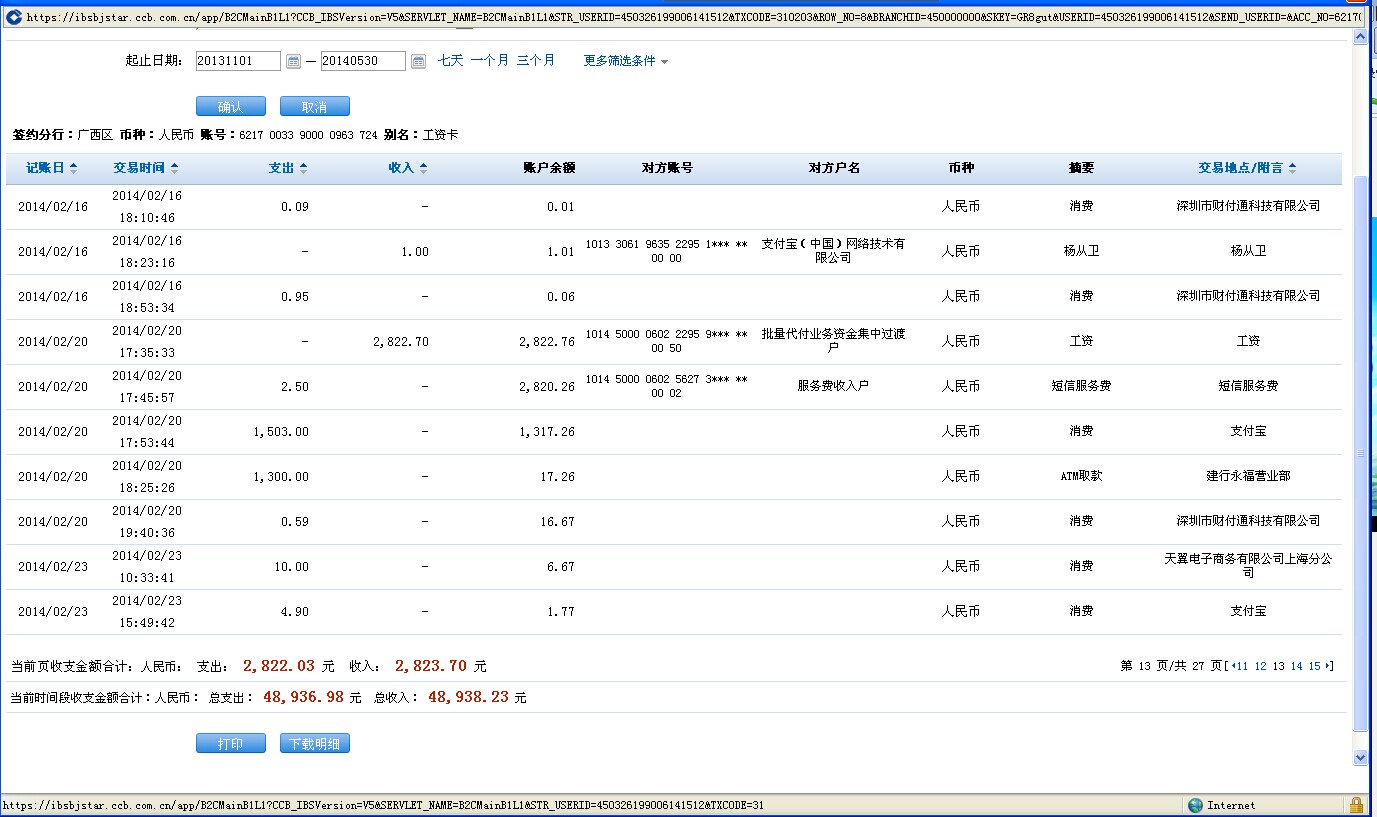
Task: Sort by 交易时间 column arrows
Action: pos(146,168)
